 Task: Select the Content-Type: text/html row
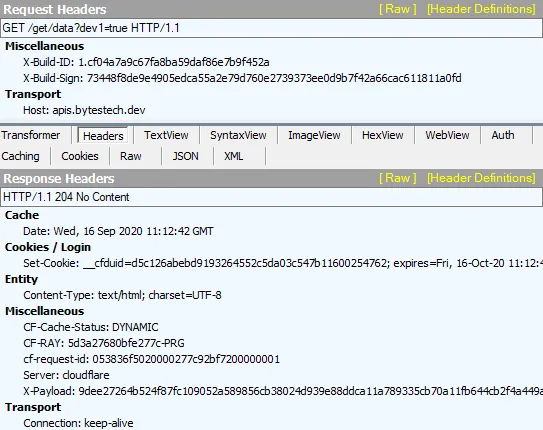[x=122, y=295]
